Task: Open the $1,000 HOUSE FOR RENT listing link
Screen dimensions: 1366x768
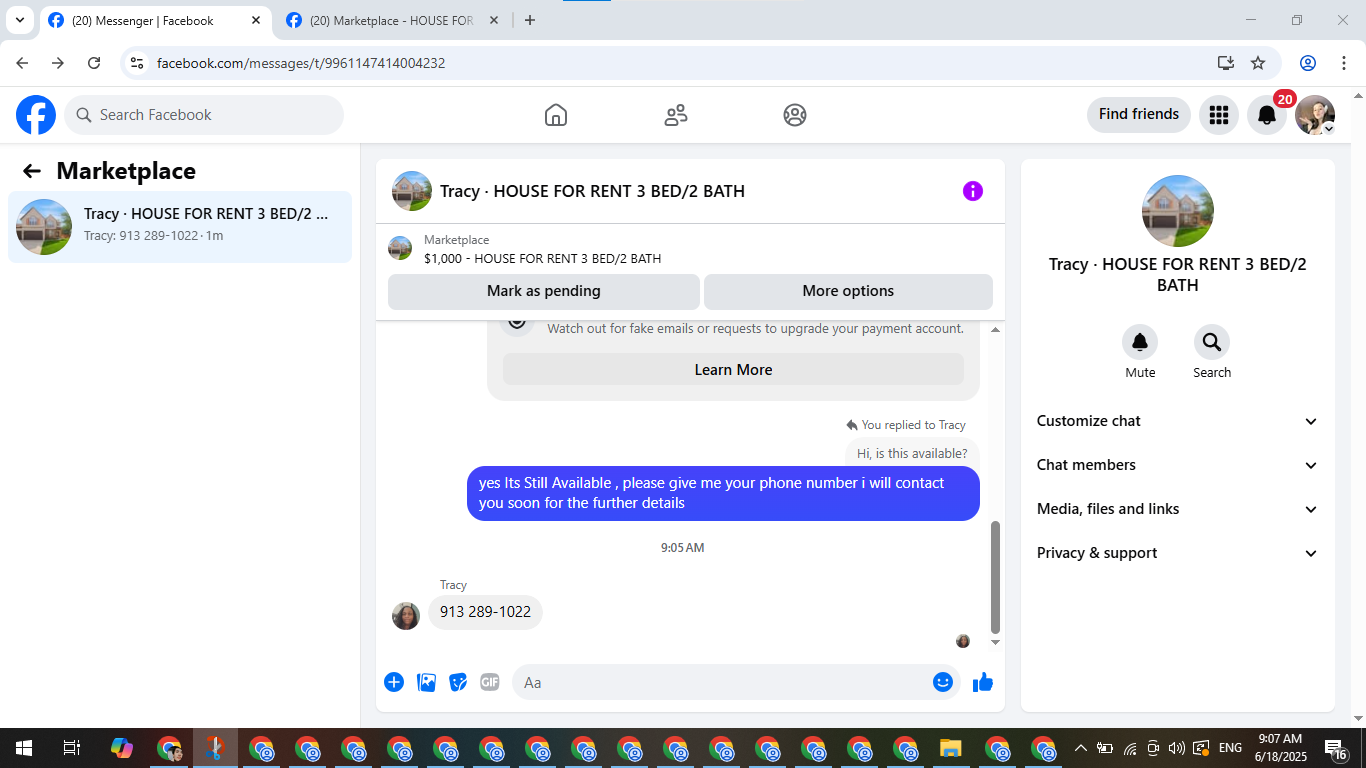Action: click(x=542, y=258)
